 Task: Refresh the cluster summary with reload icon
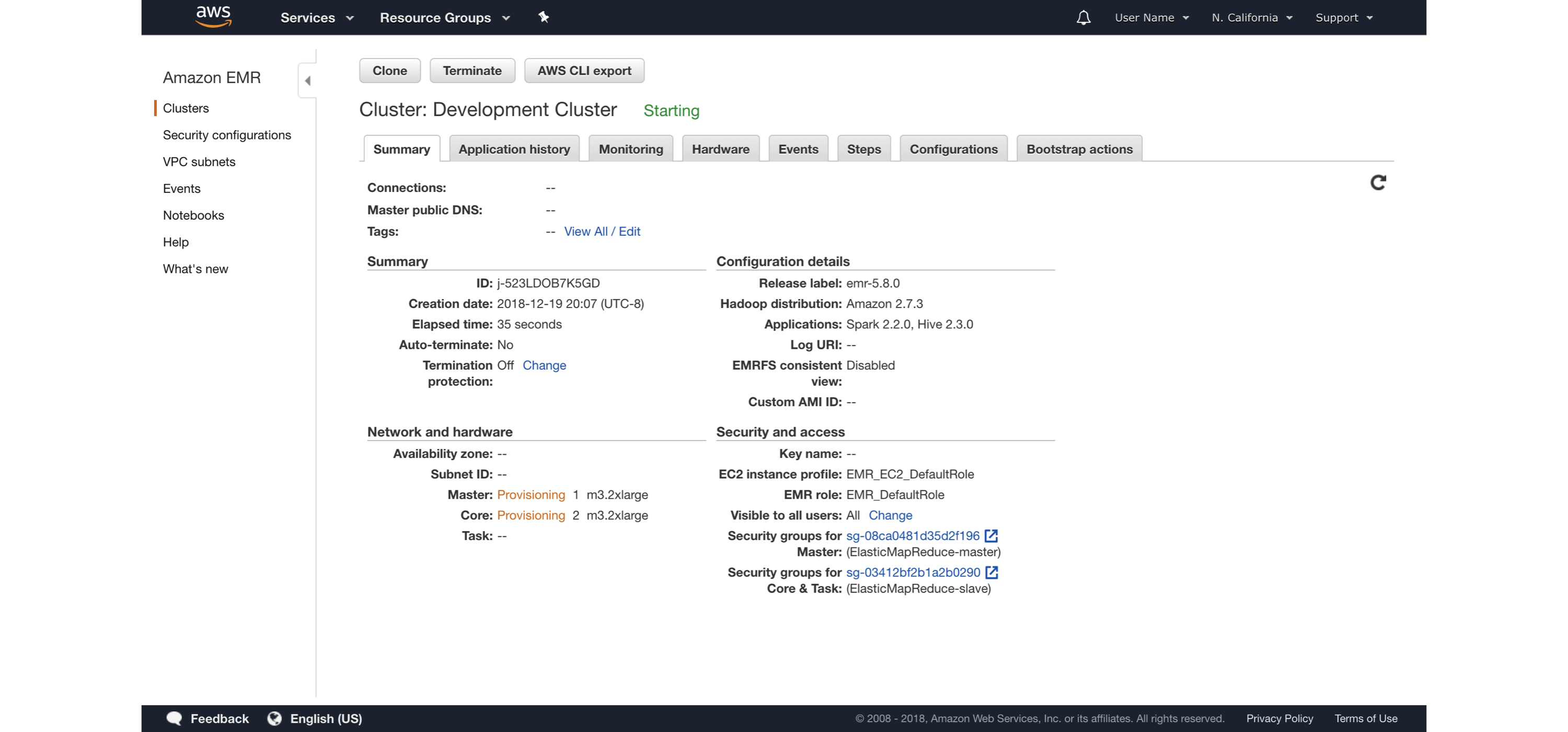coord(1378,182)
